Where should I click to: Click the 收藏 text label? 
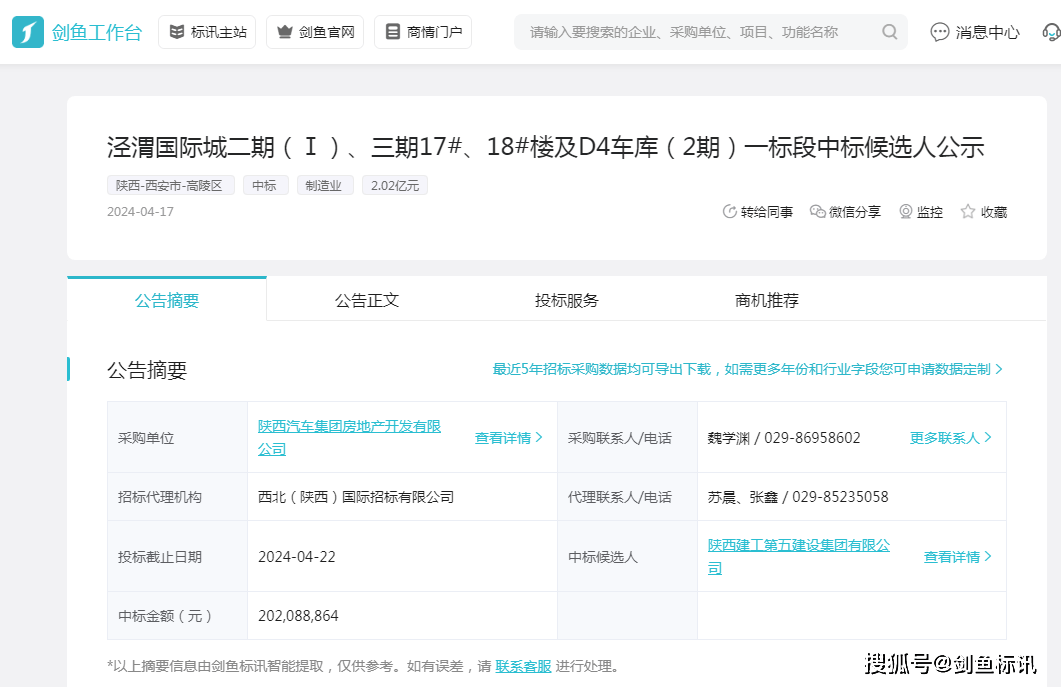[994, 213]
